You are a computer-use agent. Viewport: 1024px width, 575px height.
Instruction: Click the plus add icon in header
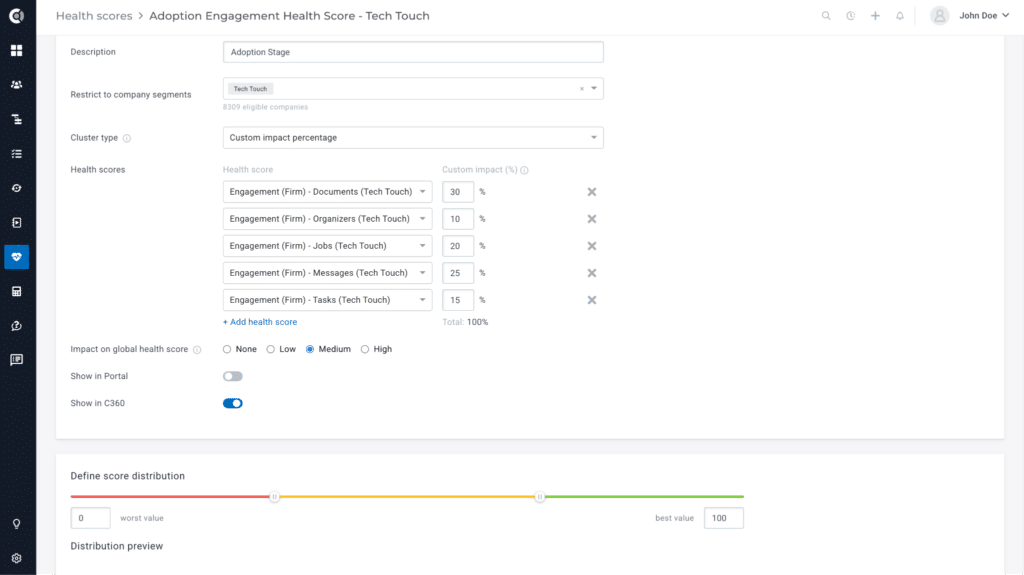pyautogui.click(x=875, y=16)
